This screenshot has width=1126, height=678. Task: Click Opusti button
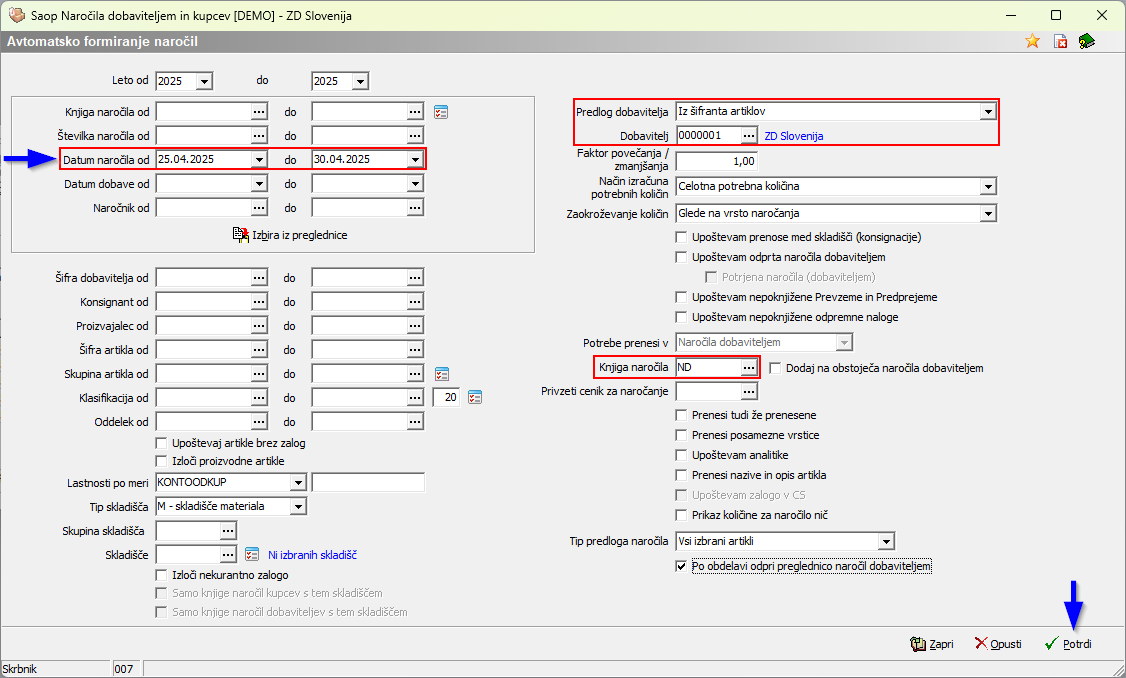coord(998,644)
